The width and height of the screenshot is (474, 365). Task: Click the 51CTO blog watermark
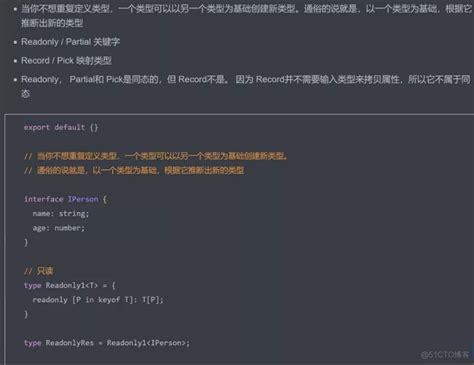[445, 355]
